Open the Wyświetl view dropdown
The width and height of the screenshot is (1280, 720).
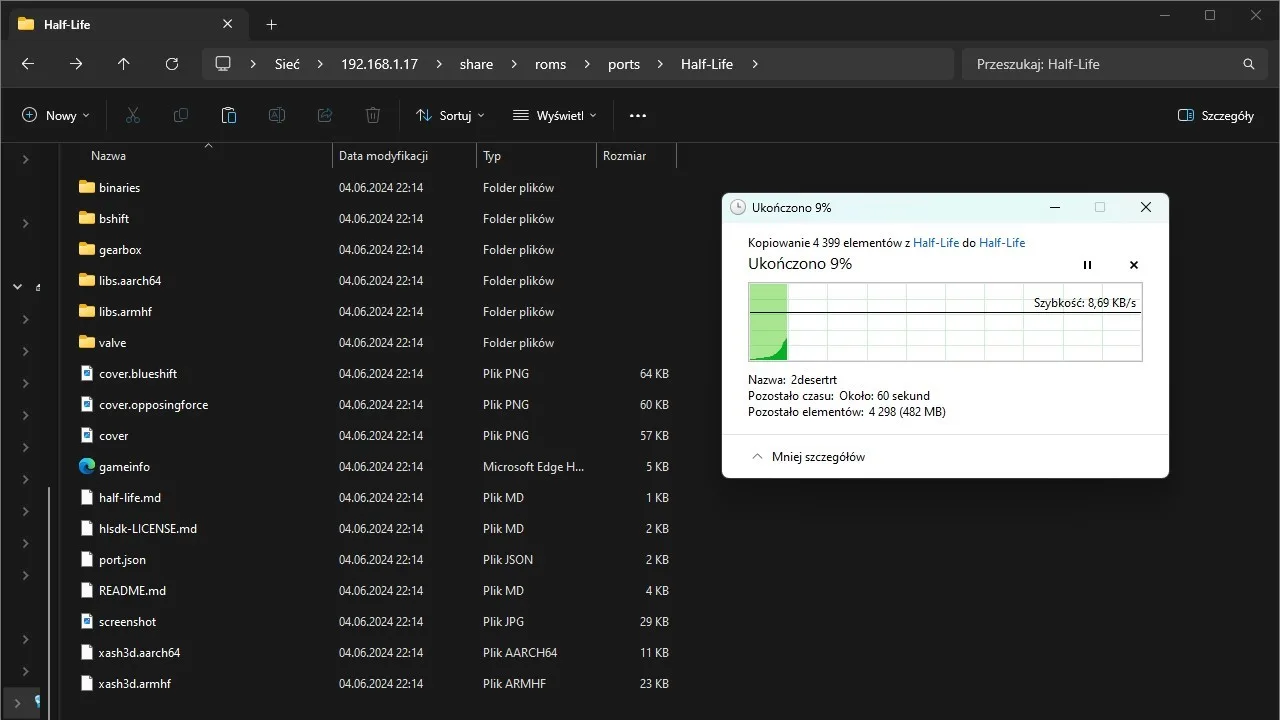click(555, 115)
